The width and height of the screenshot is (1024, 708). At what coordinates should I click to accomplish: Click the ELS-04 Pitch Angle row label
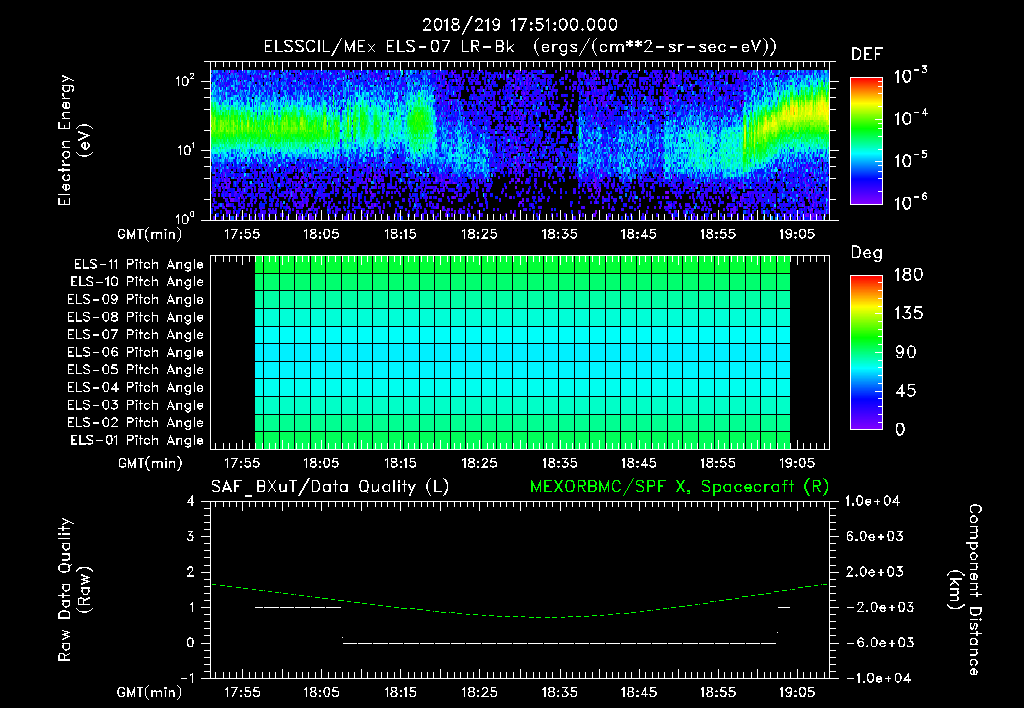coord(135,387)
